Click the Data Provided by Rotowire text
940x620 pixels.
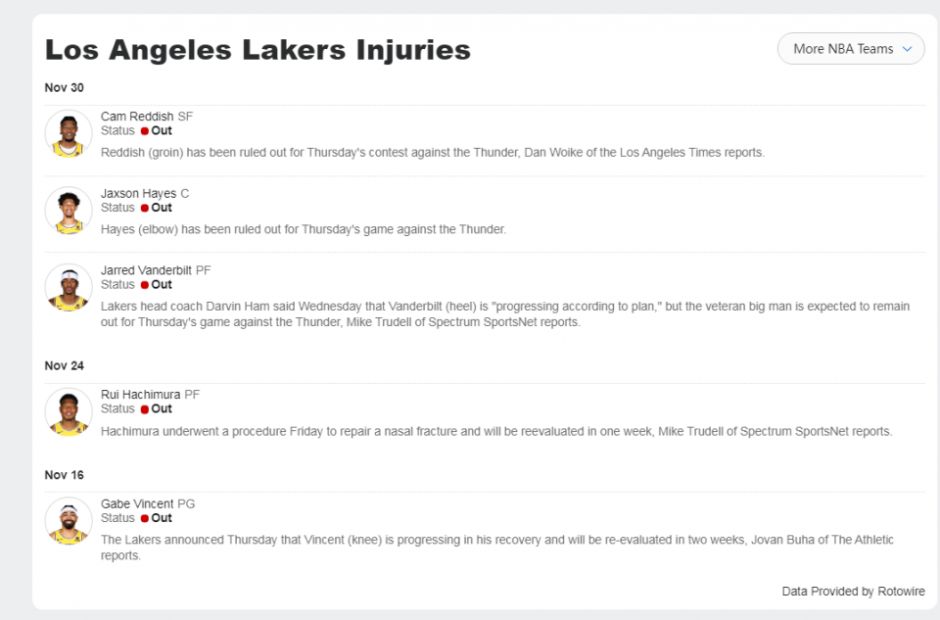[x=853, y=591]
